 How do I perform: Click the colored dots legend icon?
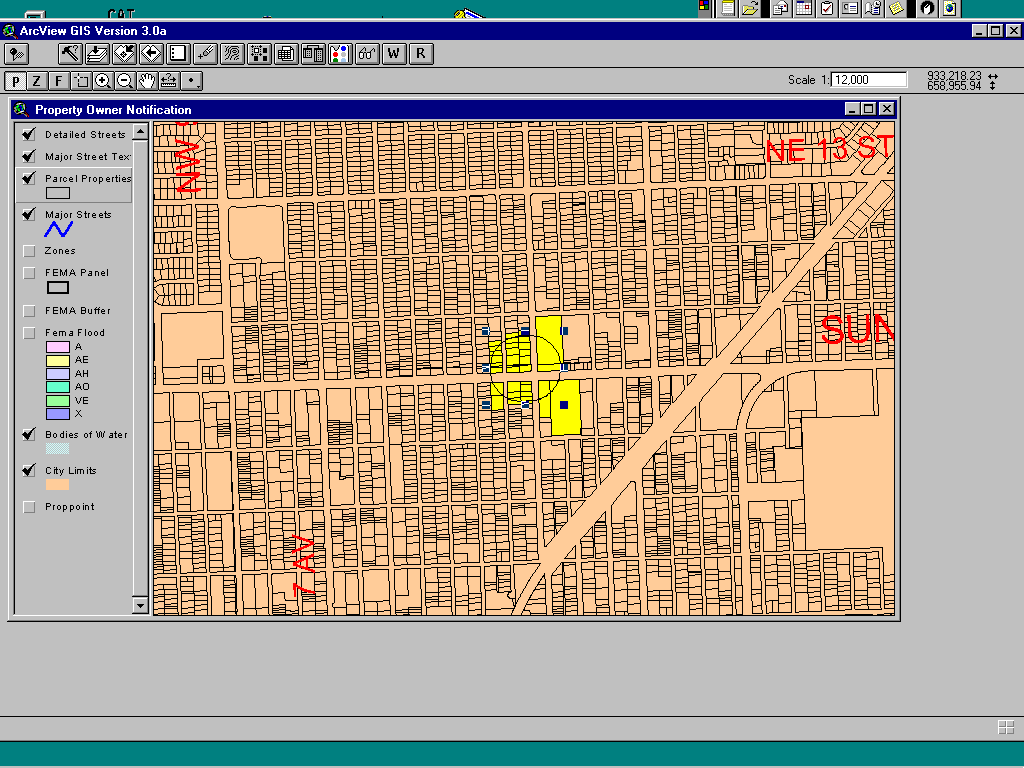(340, 53)
